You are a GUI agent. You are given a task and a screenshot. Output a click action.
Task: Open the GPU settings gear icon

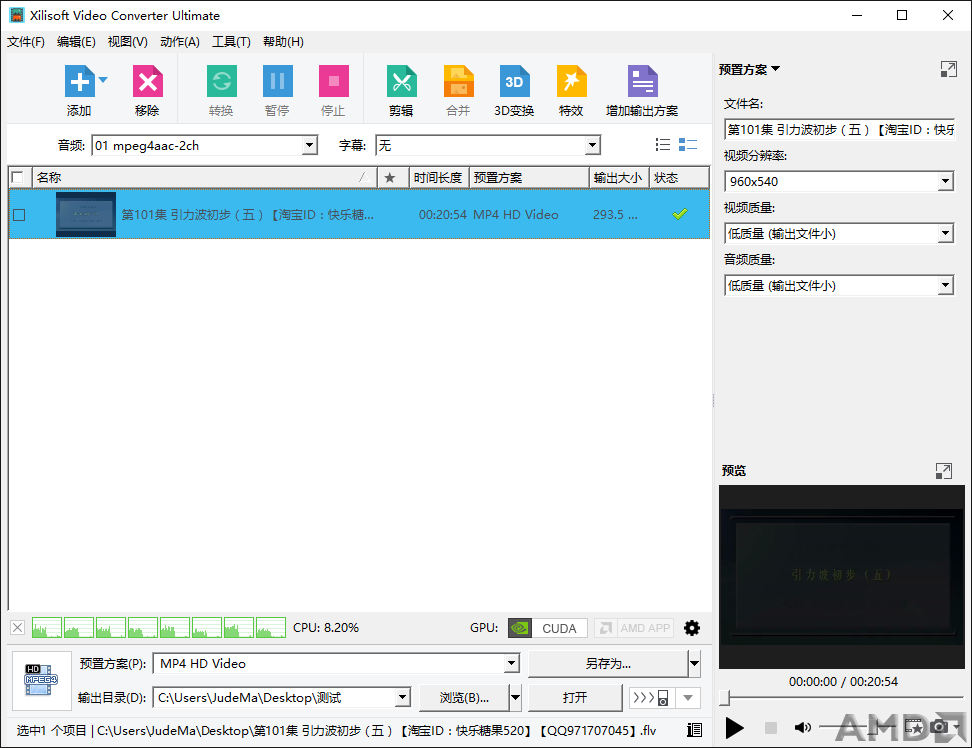tap(692, 628)
